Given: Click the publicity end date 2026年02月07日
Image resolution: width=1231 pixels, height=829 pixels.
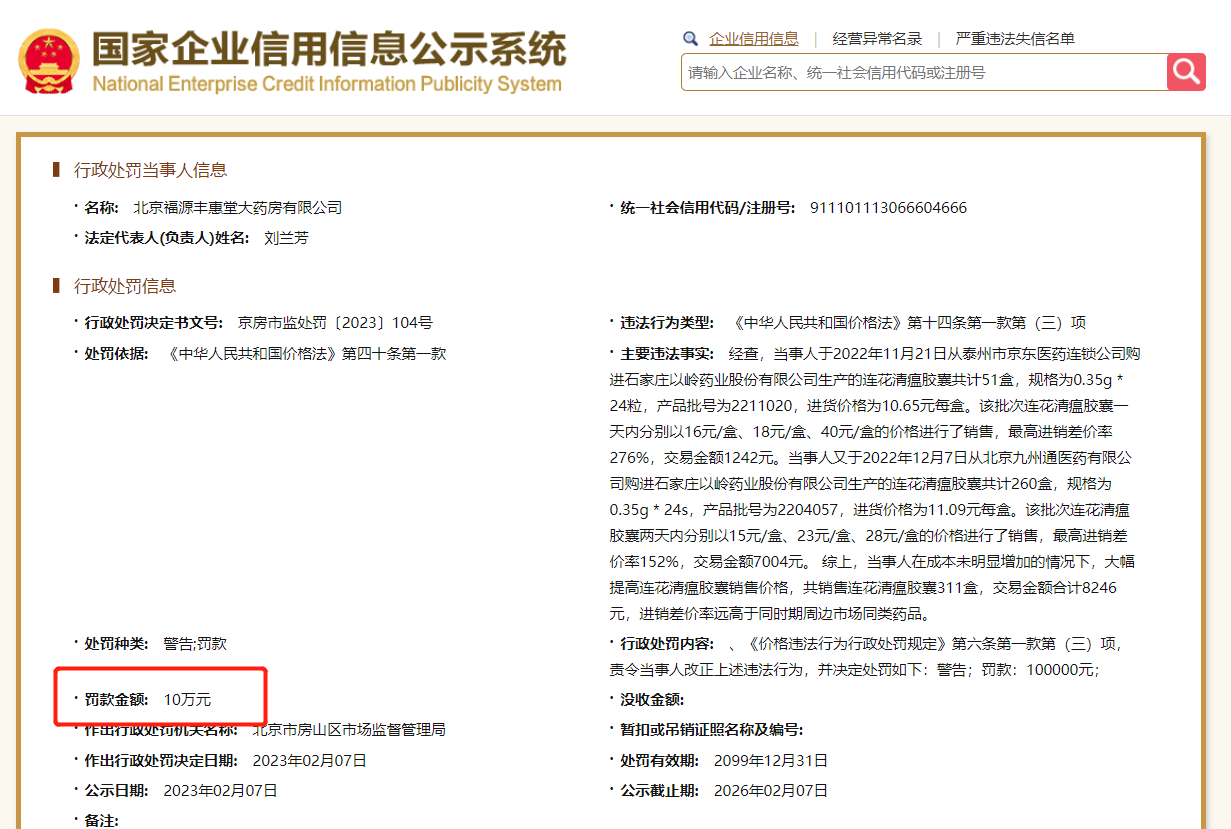Looking at the screenshot, I should click(770, 791).
